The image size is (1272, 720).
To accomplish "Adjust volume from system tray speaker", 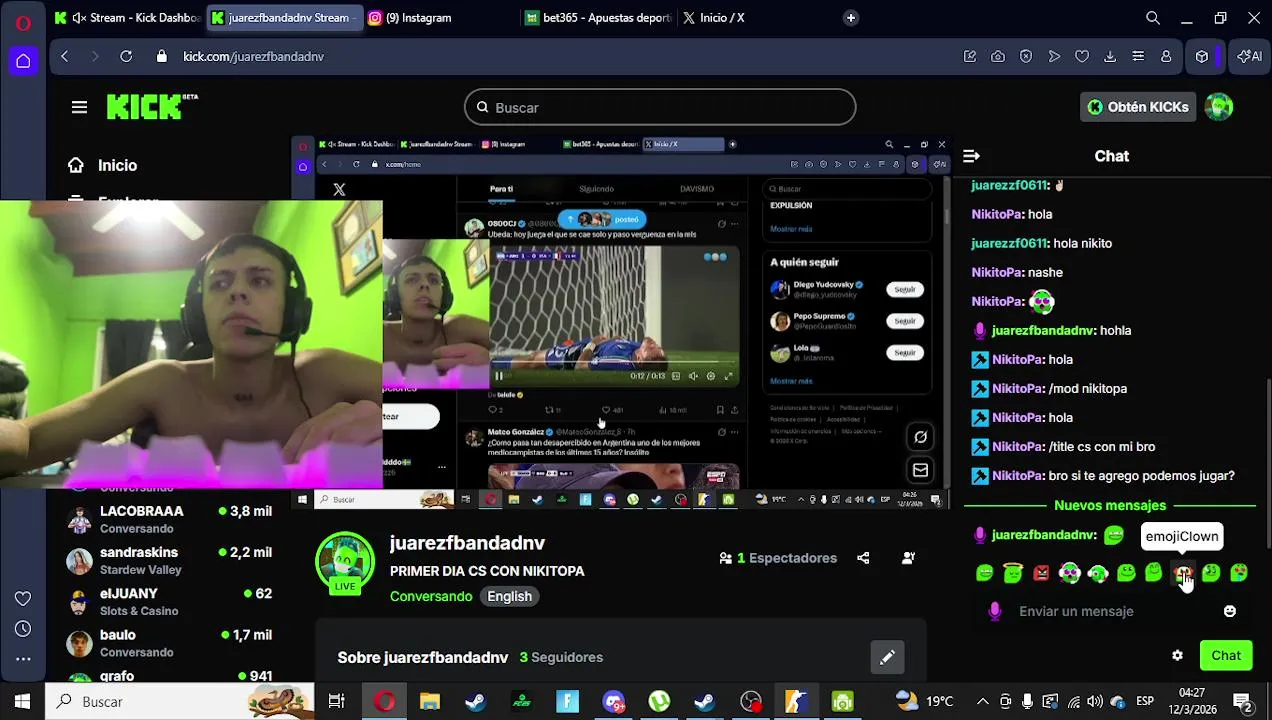I will click(x=1094, y=701).
